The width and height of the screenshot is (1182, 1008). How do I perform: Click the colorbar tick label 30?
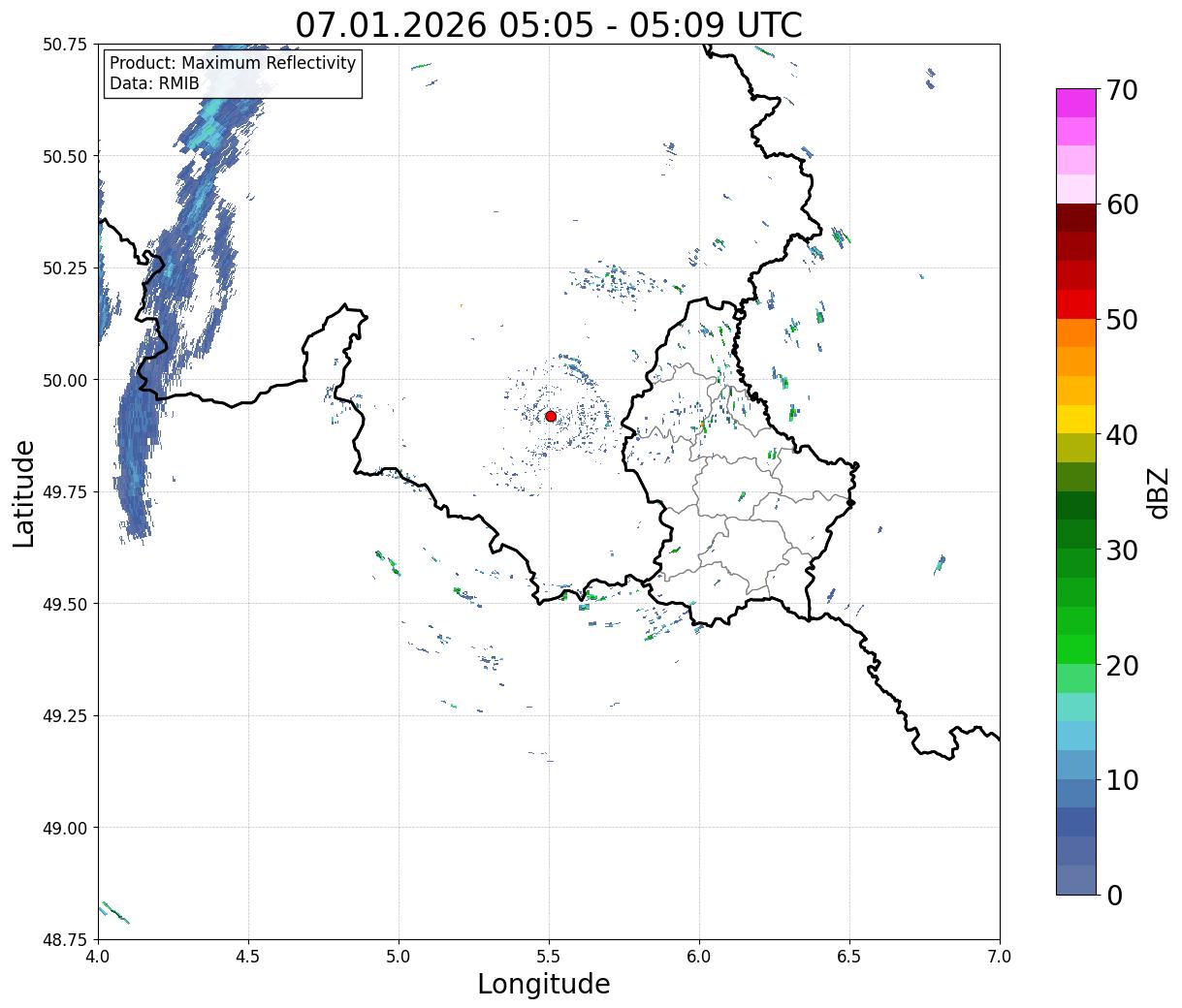pyautogui.click(x=1122, y=551)
